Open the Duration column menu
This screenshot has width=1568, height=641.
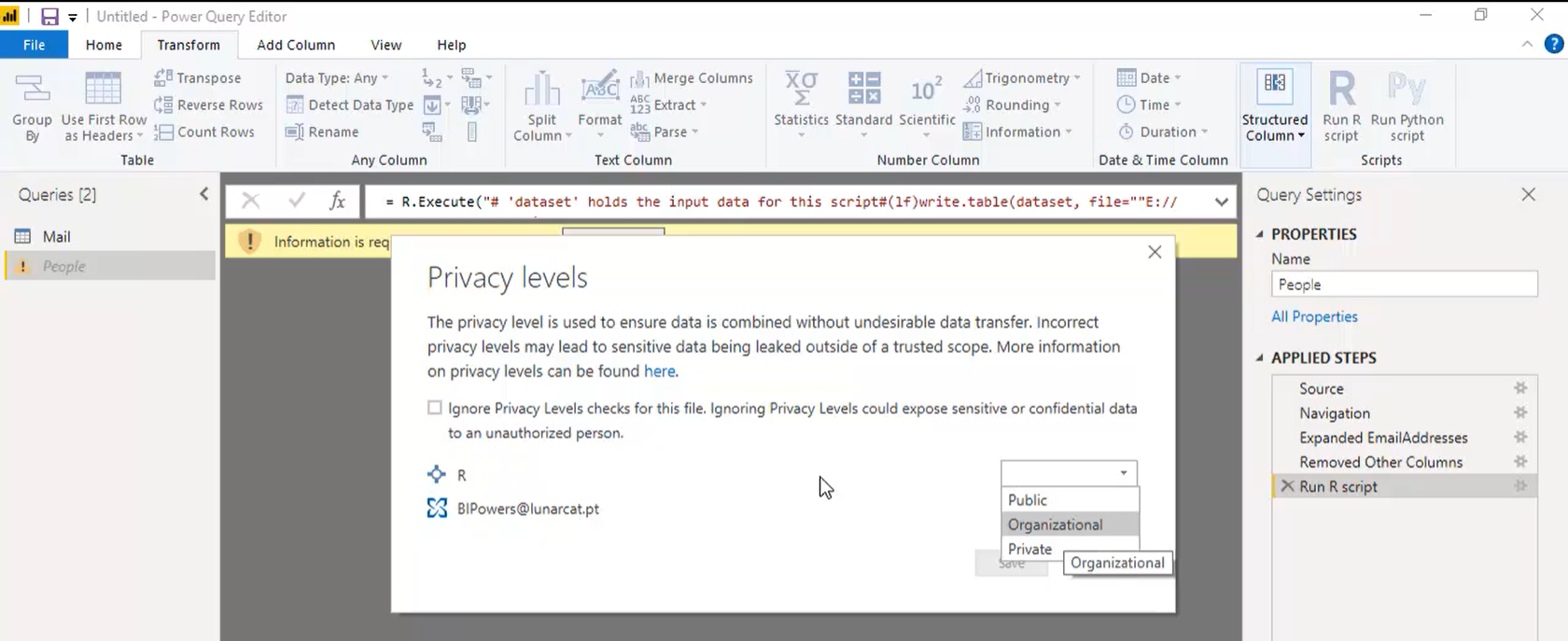click(1163, 132)
